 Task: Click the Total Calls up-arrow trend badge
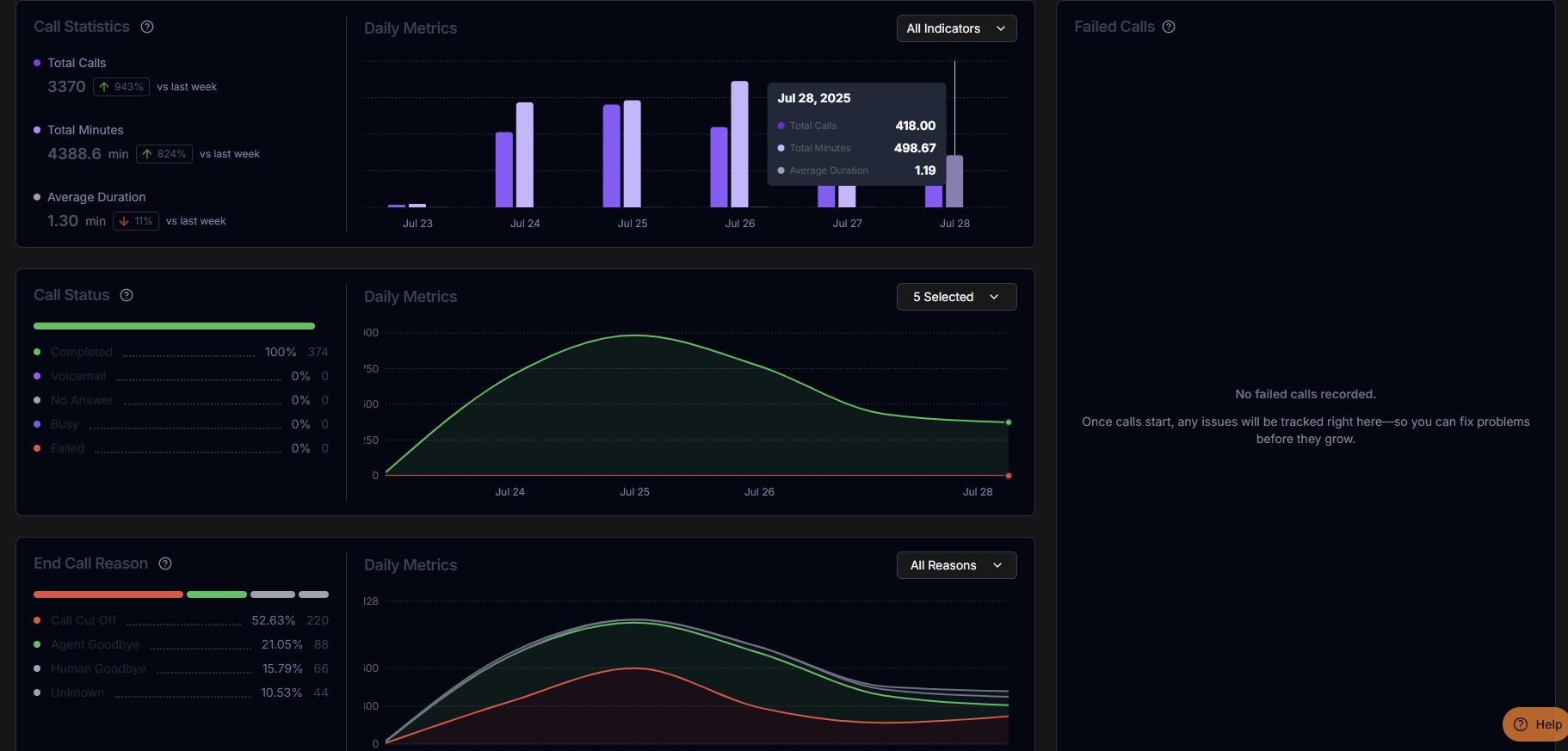pyautogui.click(x=121, y=87)
